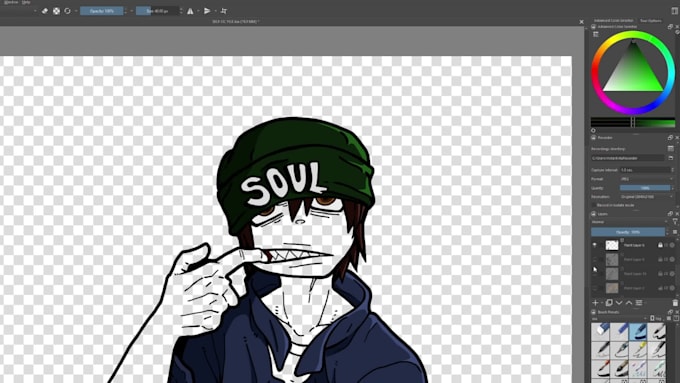Toggle lock on the top paint layer
This screenshot has height=383, width=680.
pyautogui.click(x=660, y=246)
